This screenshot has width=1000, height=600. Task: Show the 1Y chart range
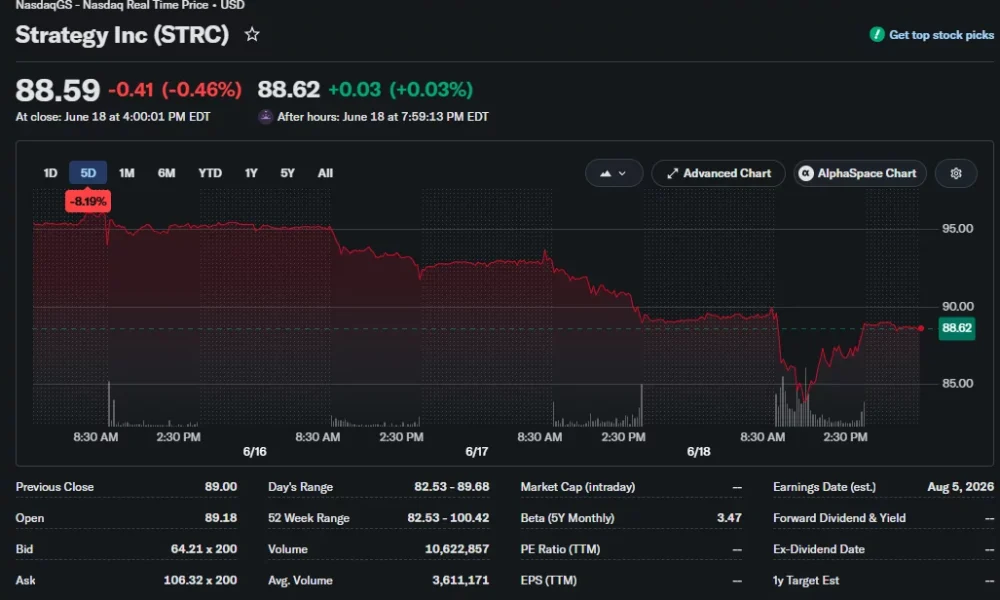(x=251, y=173)
